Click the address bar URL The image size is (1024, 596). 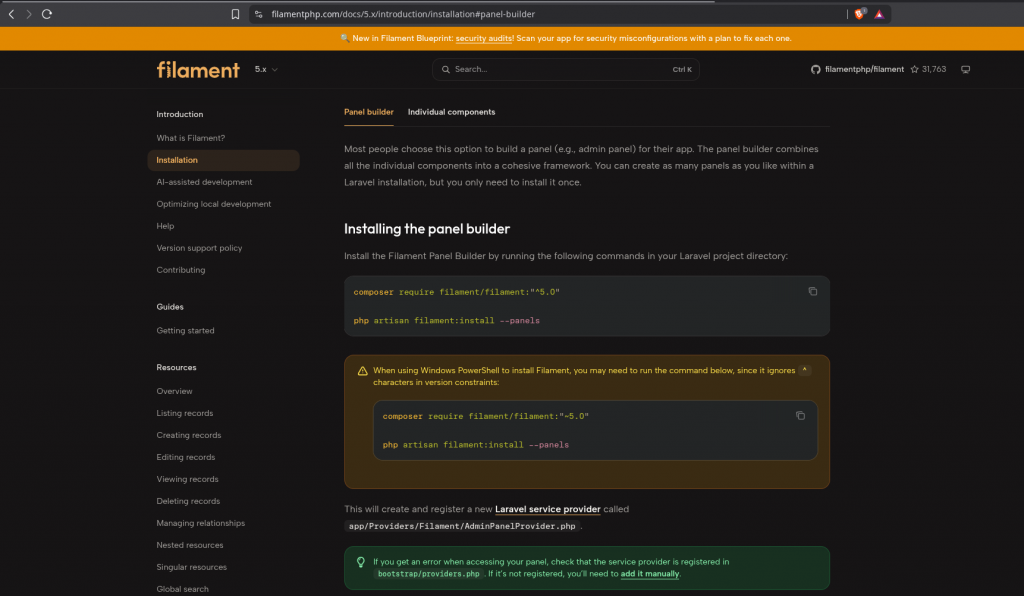[x=403, y=14]
